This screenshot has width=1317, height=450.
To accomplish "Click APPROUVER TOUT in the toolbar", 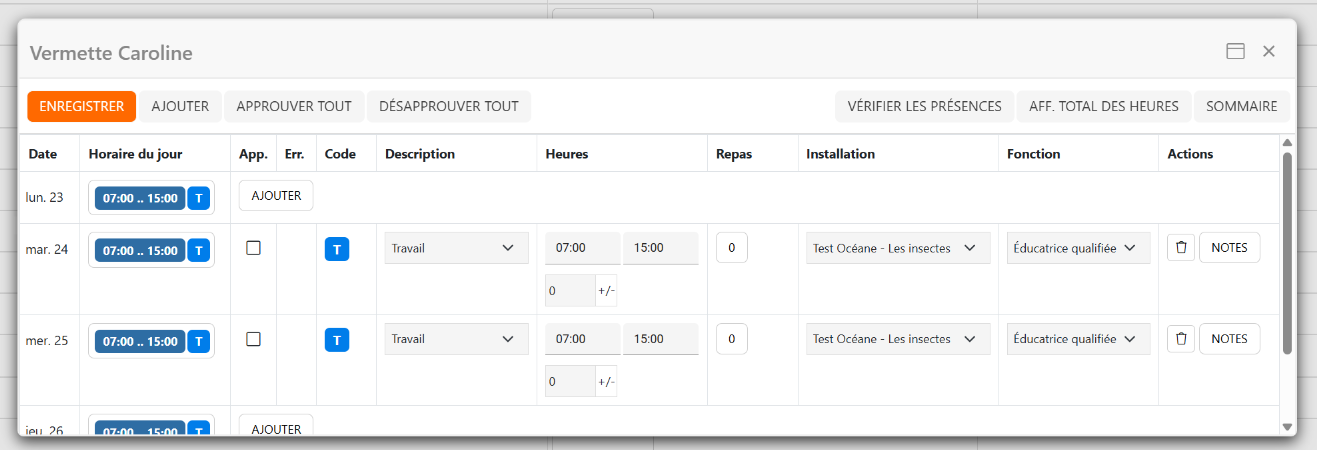I will tap(294, 106).
